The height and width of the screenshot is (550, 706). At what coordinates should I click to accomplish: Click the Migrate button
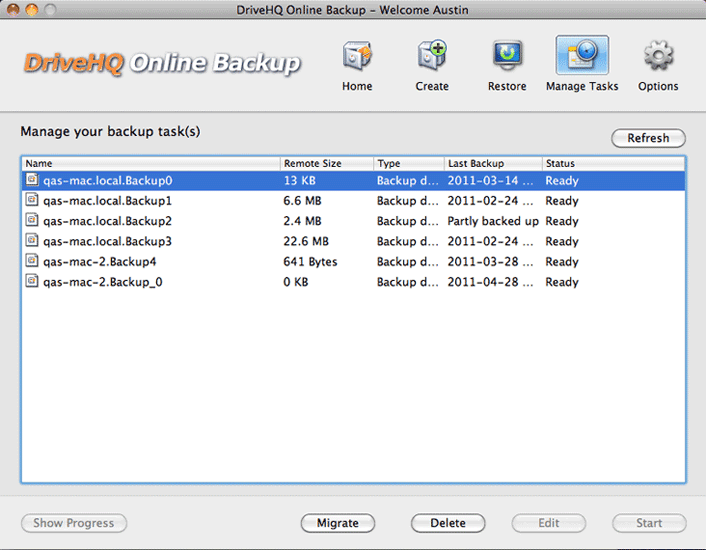coord(338,523)
